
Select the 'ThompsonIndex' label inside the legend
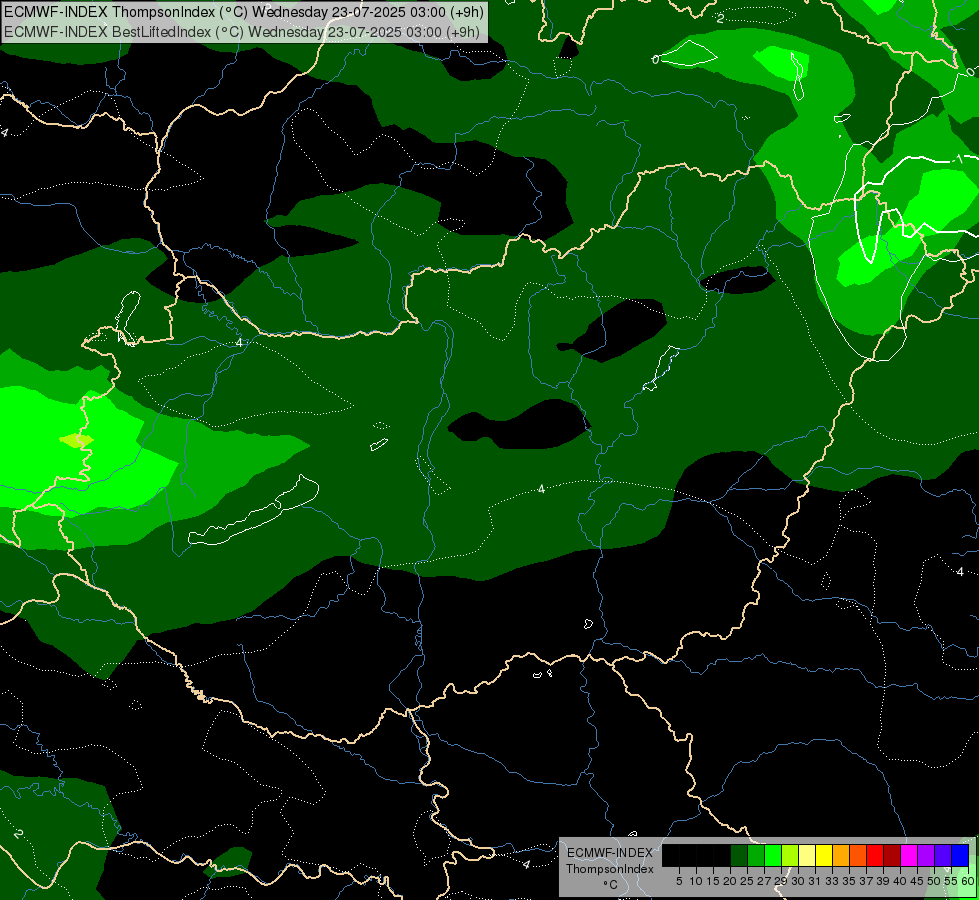(x=610, y=869)
